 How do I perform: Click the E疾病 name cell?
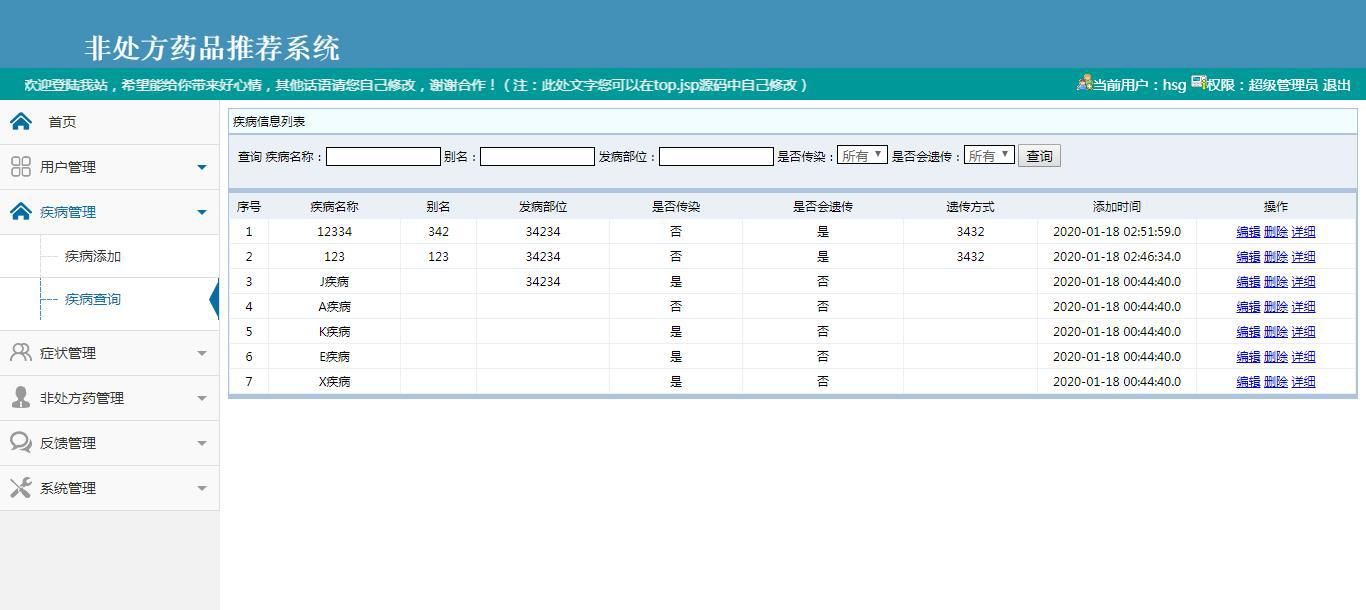[x=334, y=356]
